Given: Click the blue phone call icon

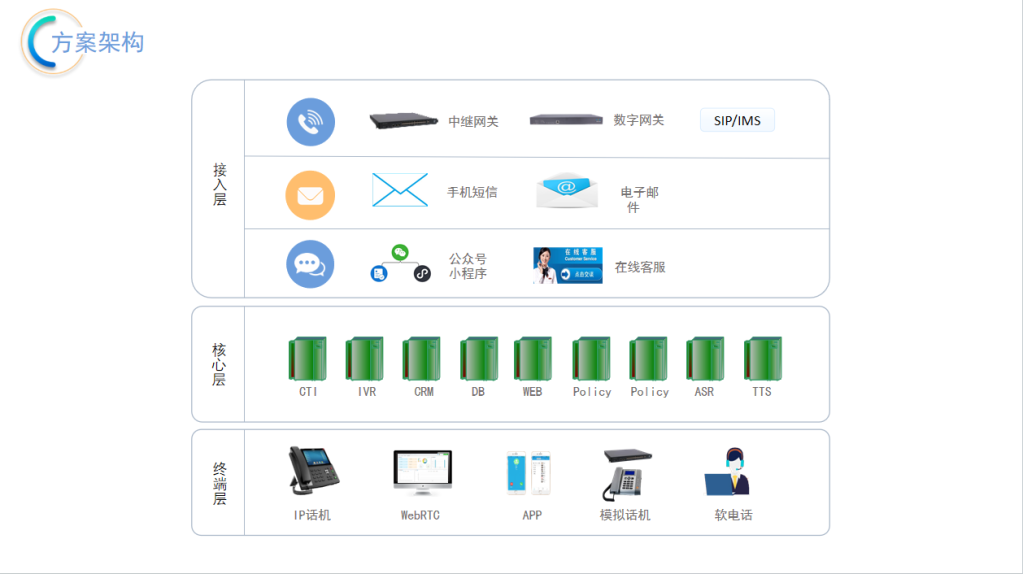Looking at the screenshot, I should coord(310,122).
